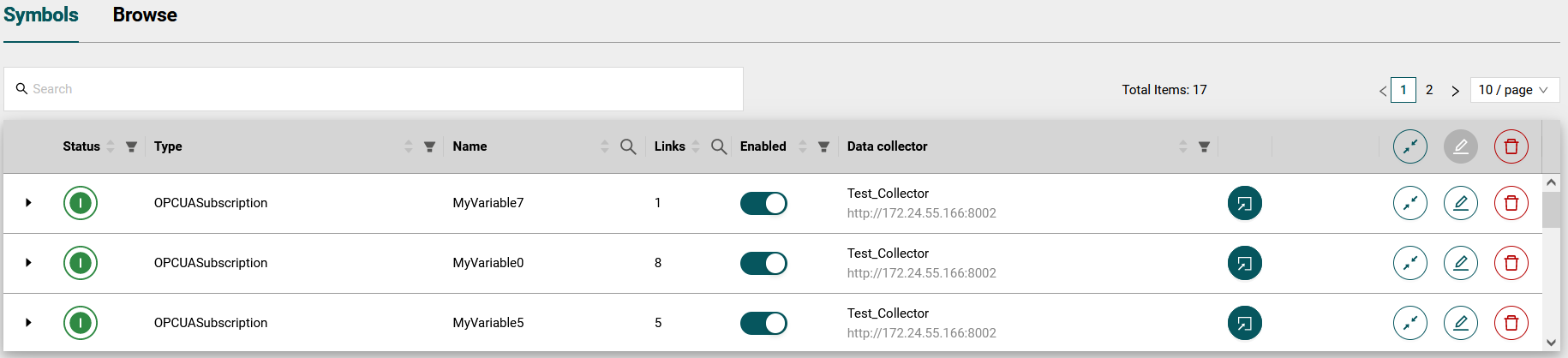Viewport: 1568px width, 358px height.
Task: Go to page 2
Action: 1428,90
